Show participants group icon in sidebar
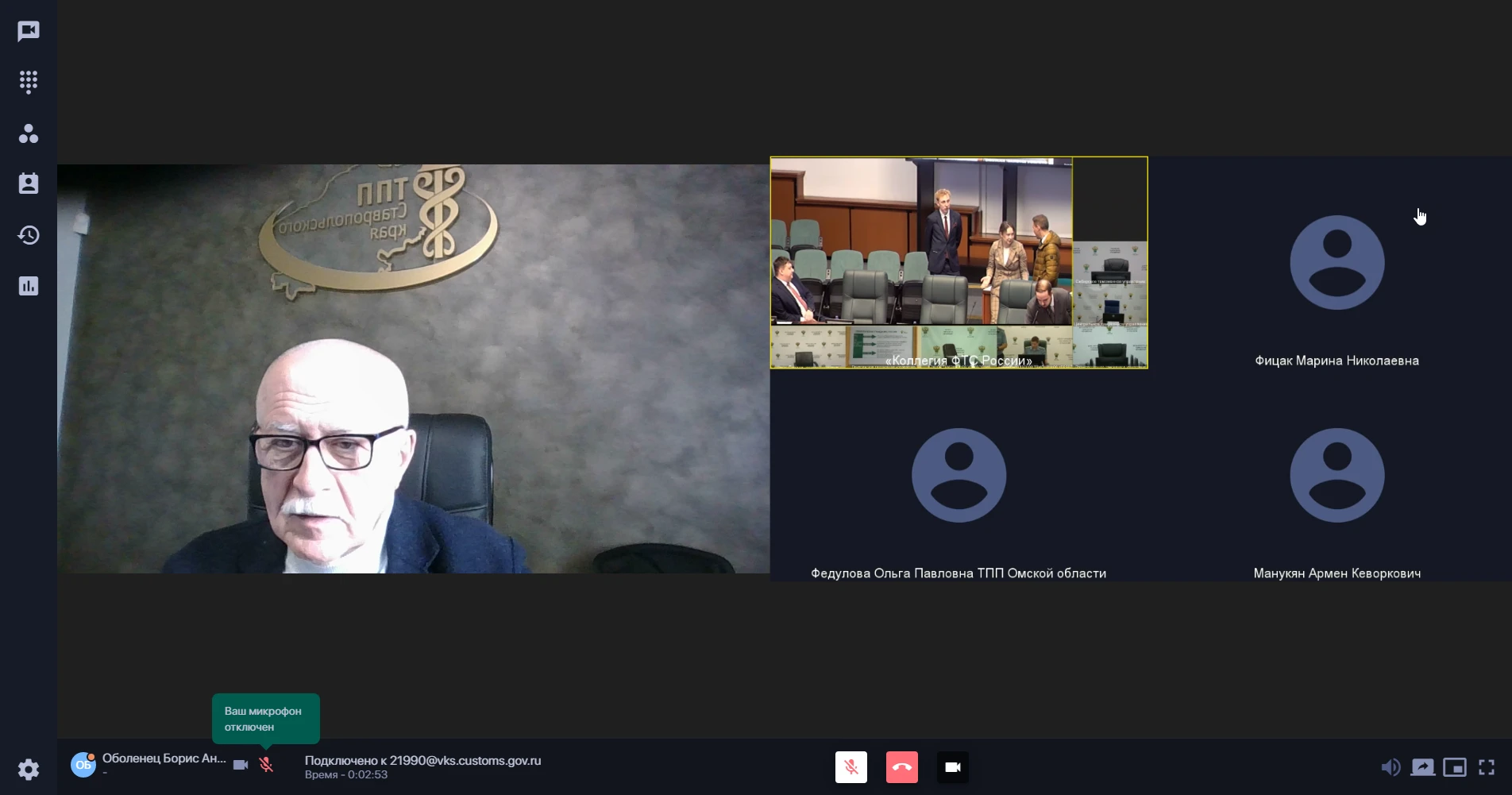Viewport: 1512px width, 795px height. click(29, 133)
